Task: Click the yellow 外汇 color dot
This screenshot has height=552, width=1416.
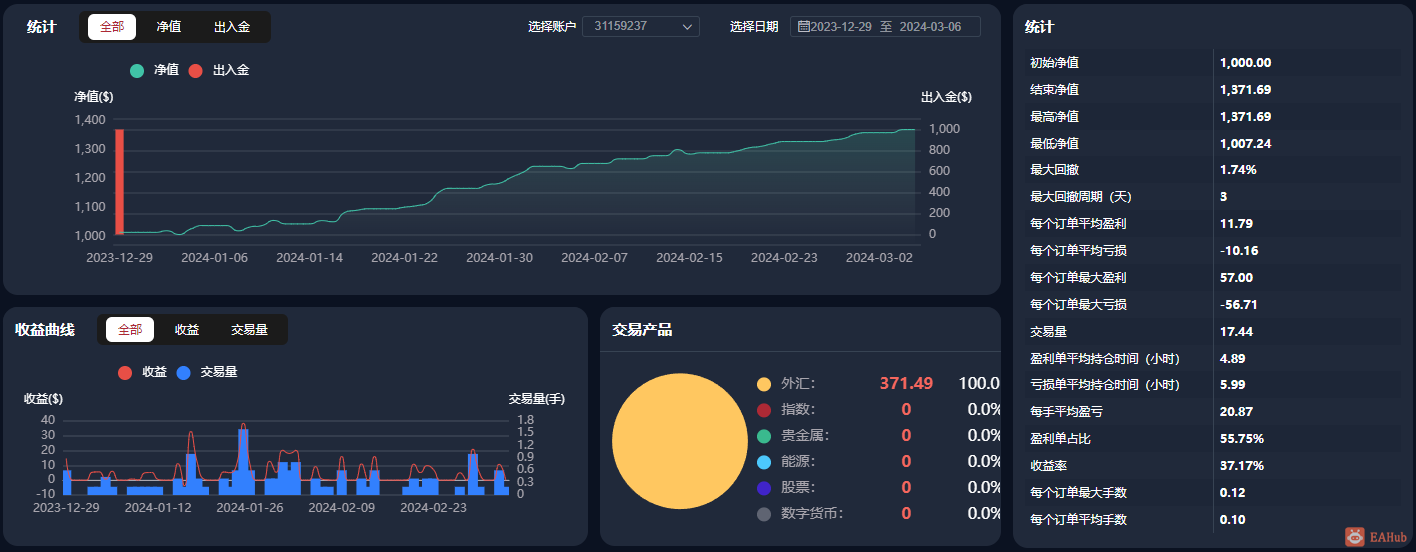Action: click(764, 384)
